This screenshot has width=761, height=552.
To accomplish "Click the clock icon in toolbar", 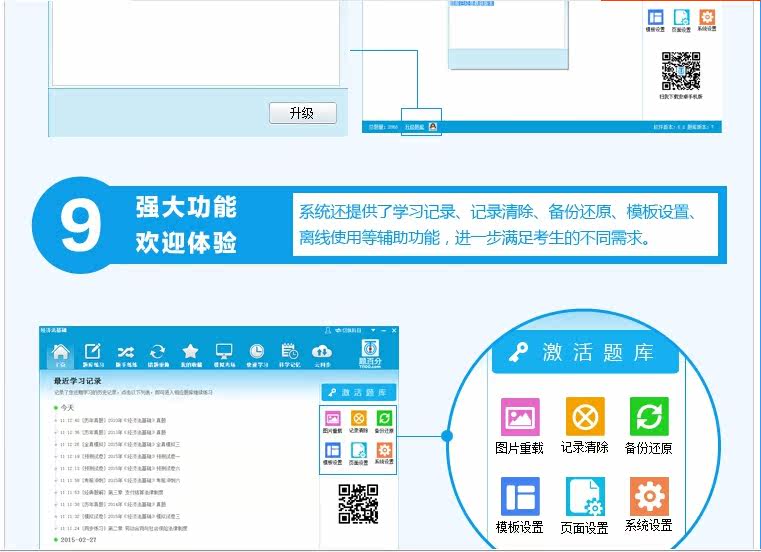I will tap(257, 353).
